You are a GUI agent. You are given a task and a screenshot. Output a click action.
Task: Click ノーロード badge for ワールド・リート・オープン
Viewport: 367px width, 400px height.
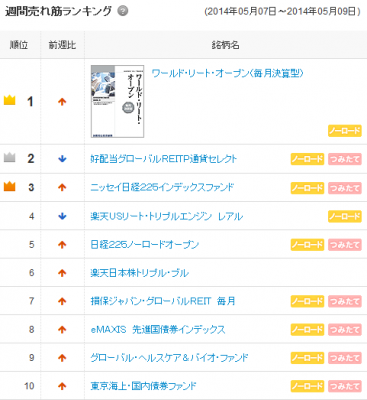point(345,131)
